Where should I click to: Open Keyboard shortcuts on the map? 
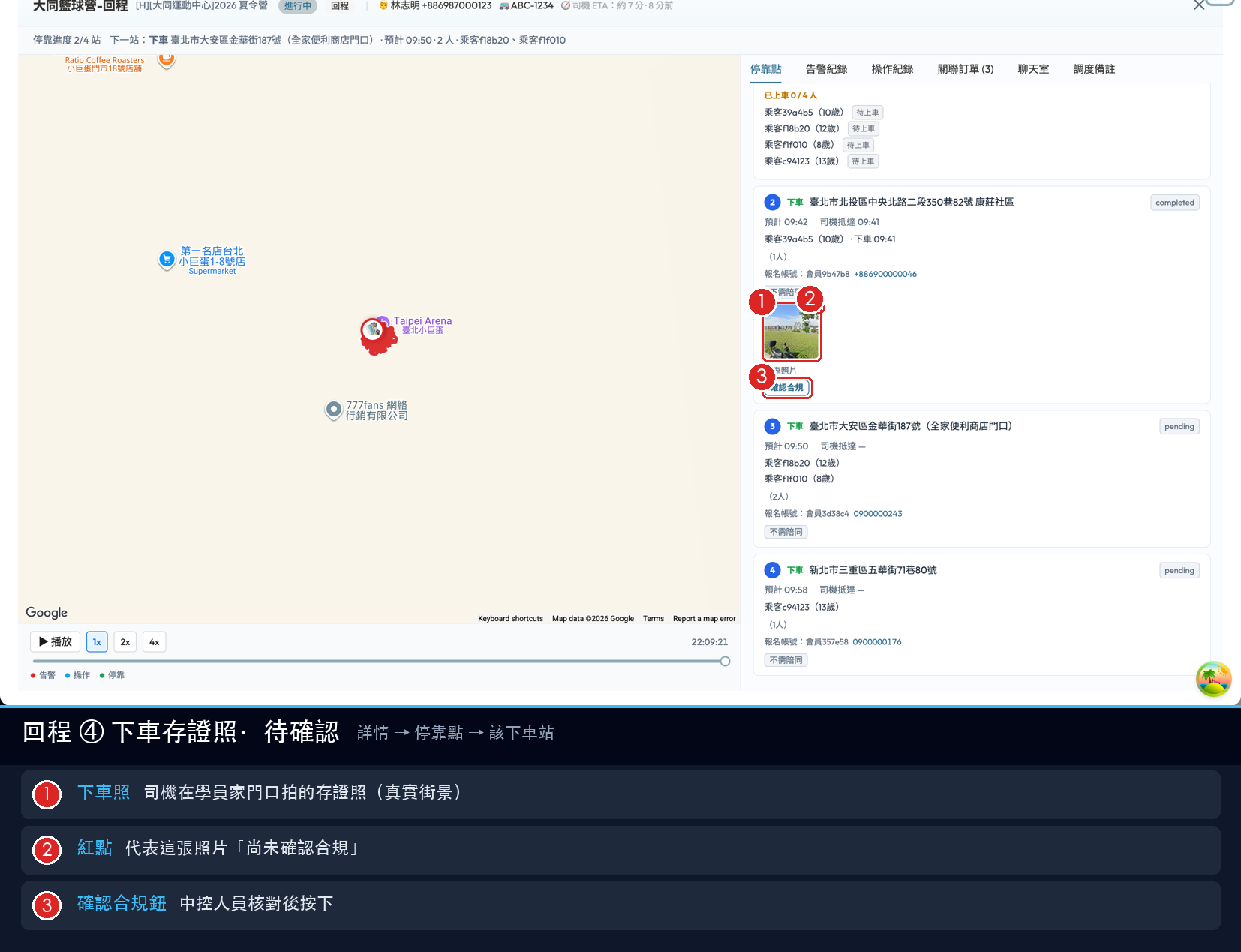(510, 619)
